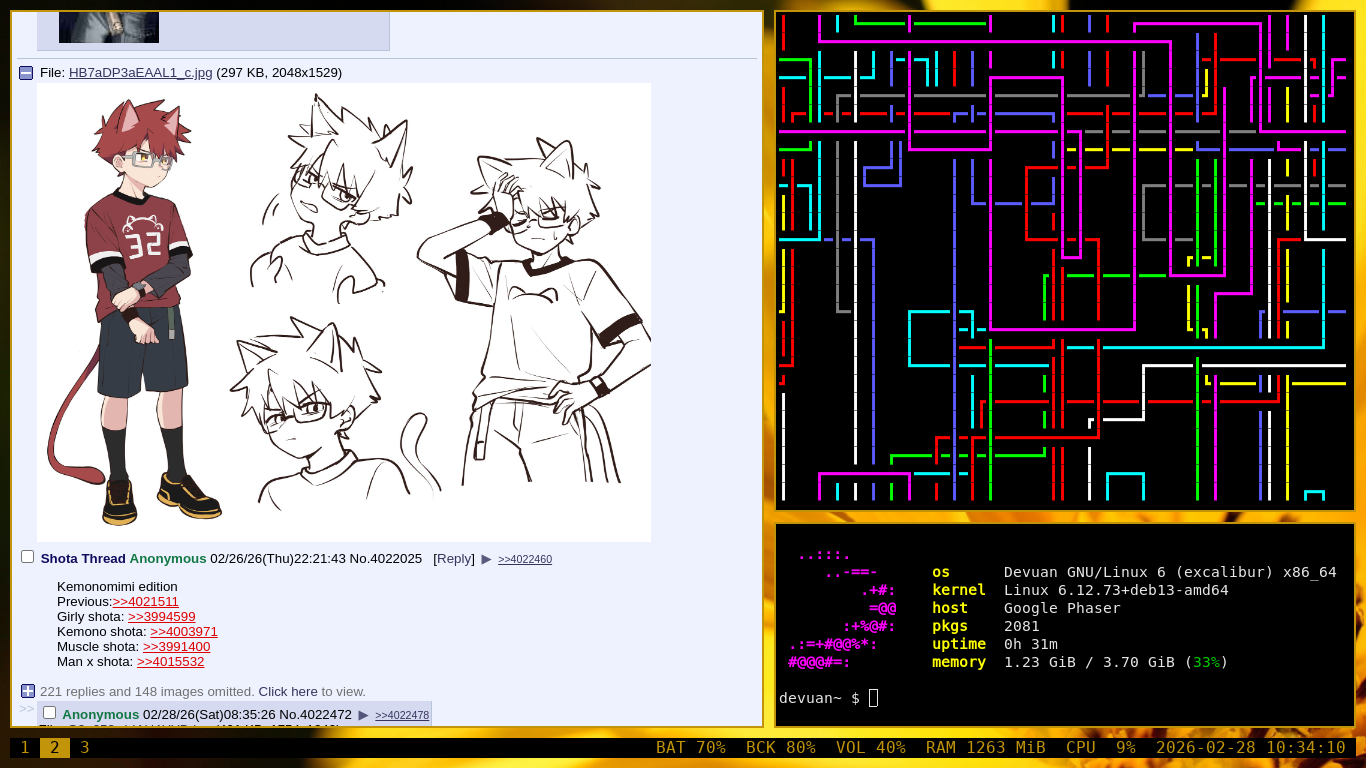Screen dimensions: 1366x768
Task: Tick the checkbox beside Shota Thread post
Action: pos(28,557)
